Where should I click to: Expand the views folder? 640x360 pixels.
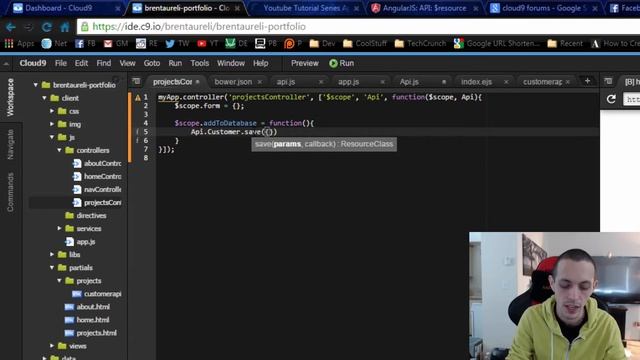click(52, 346)
